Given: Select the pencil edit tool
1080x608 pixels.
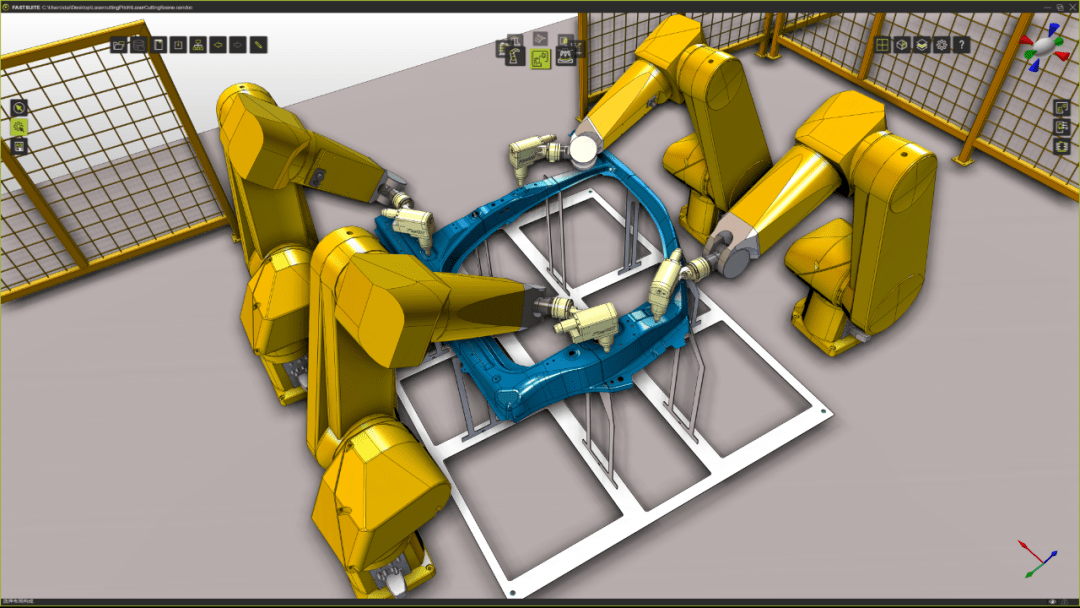Looking at the screenshot, I should [258, 45].
